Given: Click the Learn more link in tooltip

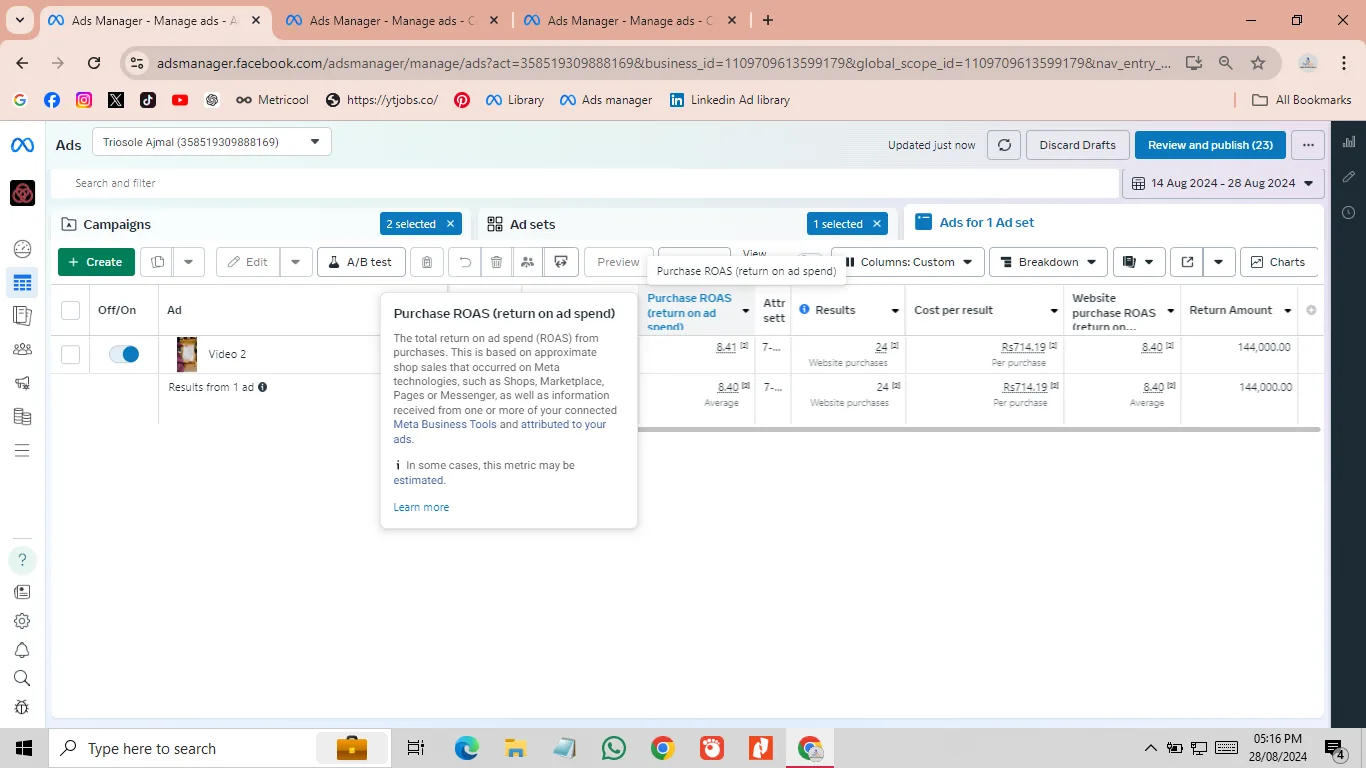Looking at the screenshot, I should pyautogui.click(x=421, y=507).
